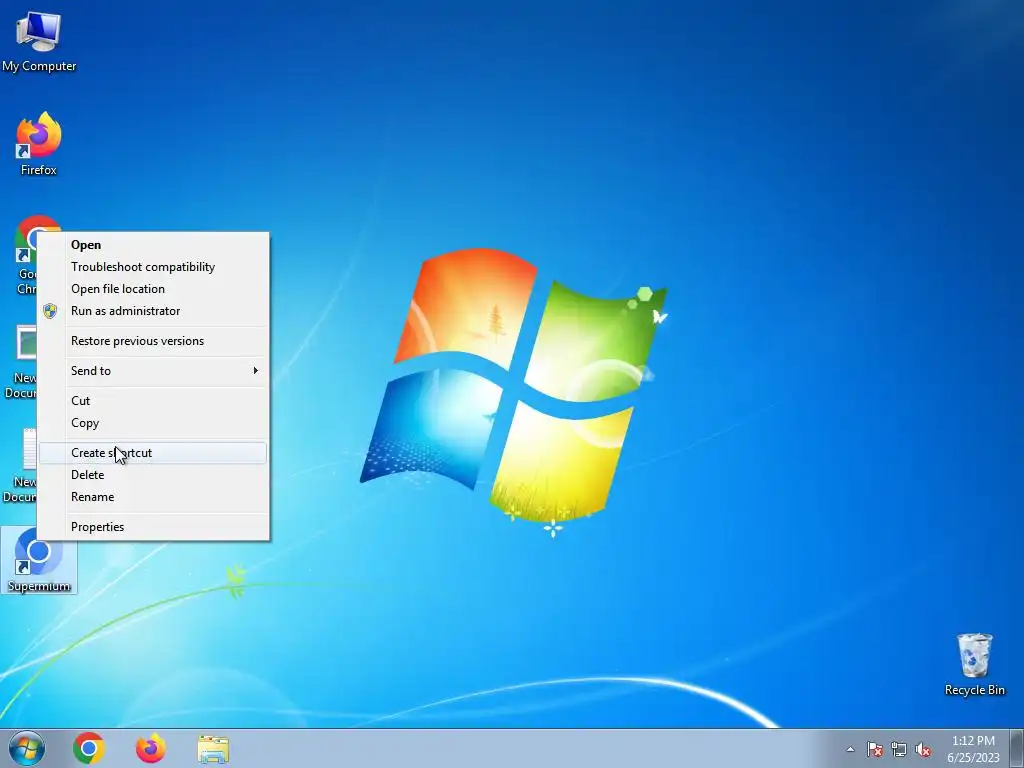
Task: Select the Recycle Bin icon
Action: (x=974, y=664)
